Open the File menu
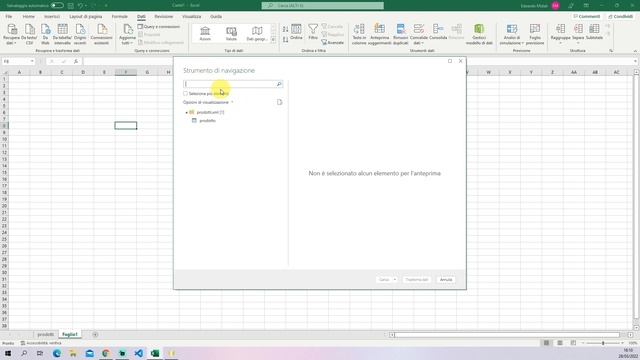Screen dimensions: 640x360 pos(9,17)
